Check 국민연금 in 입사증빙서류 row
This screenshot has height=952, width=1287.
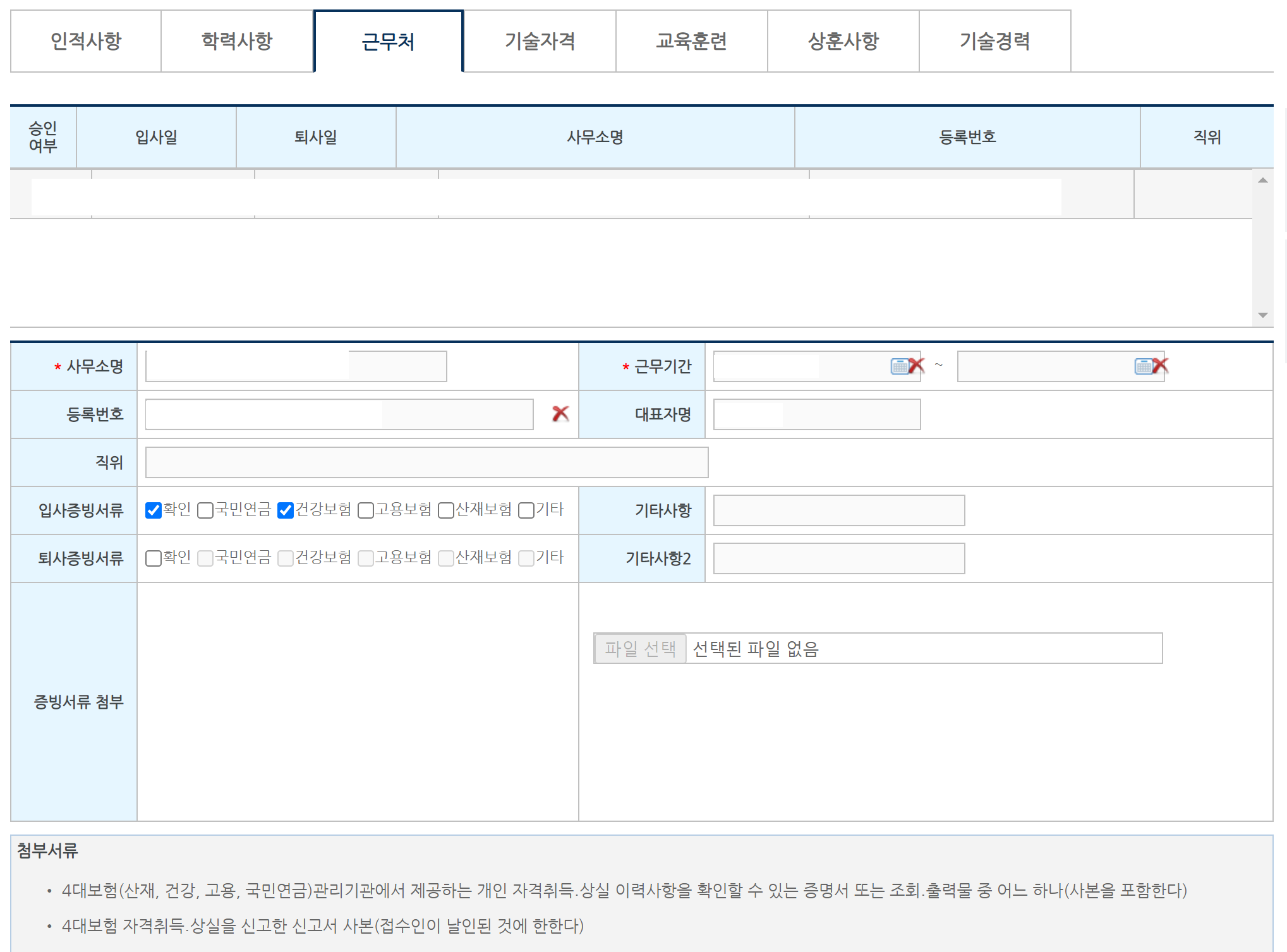205,510
